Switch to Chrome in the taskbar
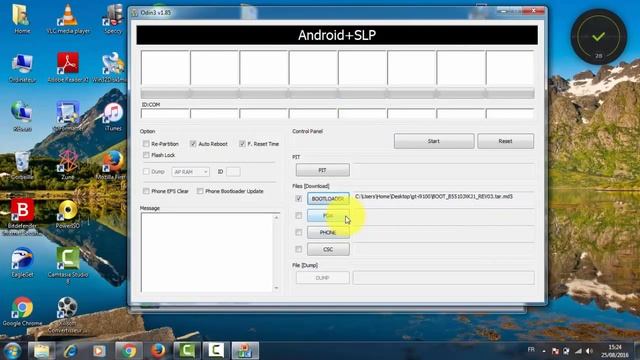This screenshot has height=360, width=640. point(129,351)
